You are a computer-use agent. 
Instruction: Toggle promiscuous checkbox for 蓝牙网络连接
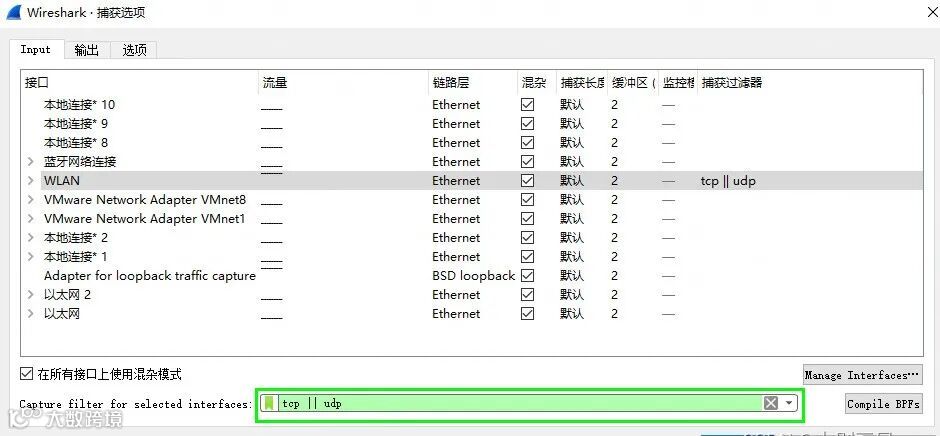click(x=528, y=161)
